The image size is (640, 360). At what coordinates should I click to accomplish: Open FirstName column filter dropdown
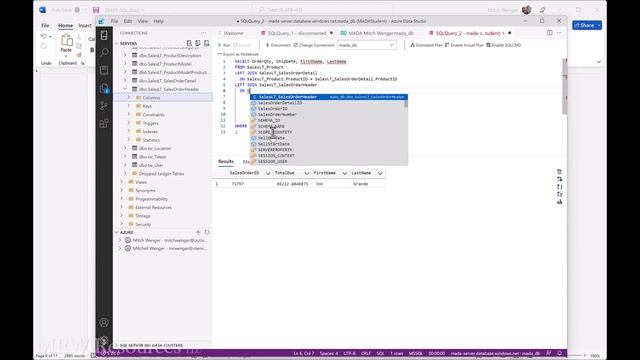(344, 173)
